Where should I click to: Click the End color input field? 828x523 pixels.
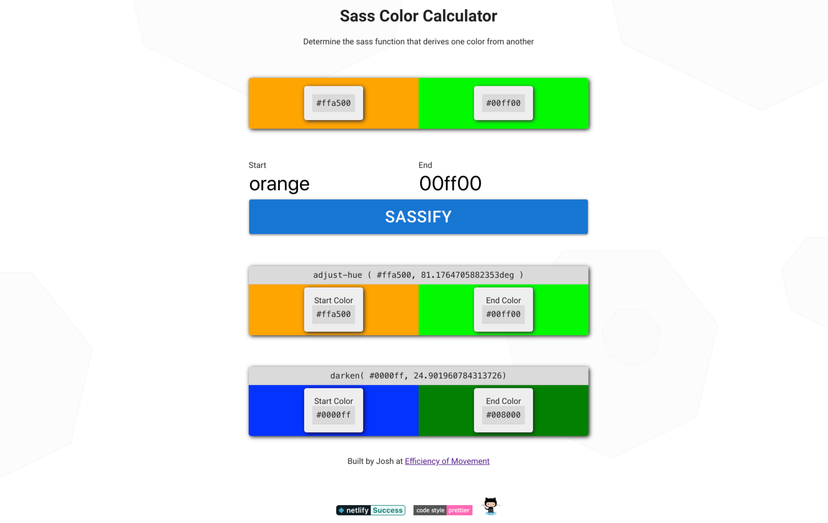point(500,184)
